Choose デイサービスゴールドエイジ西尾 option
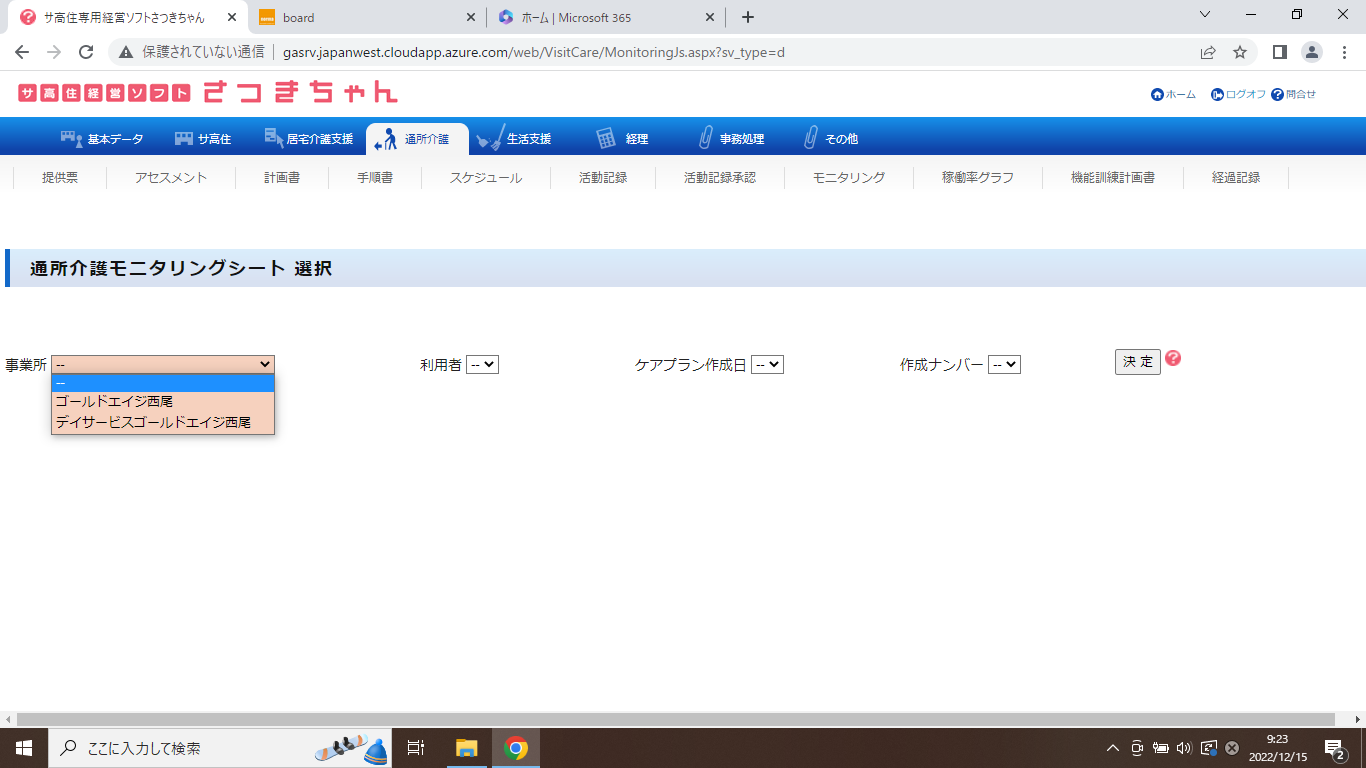Viewport: 1366px width, 768px height. coord(153,423)
